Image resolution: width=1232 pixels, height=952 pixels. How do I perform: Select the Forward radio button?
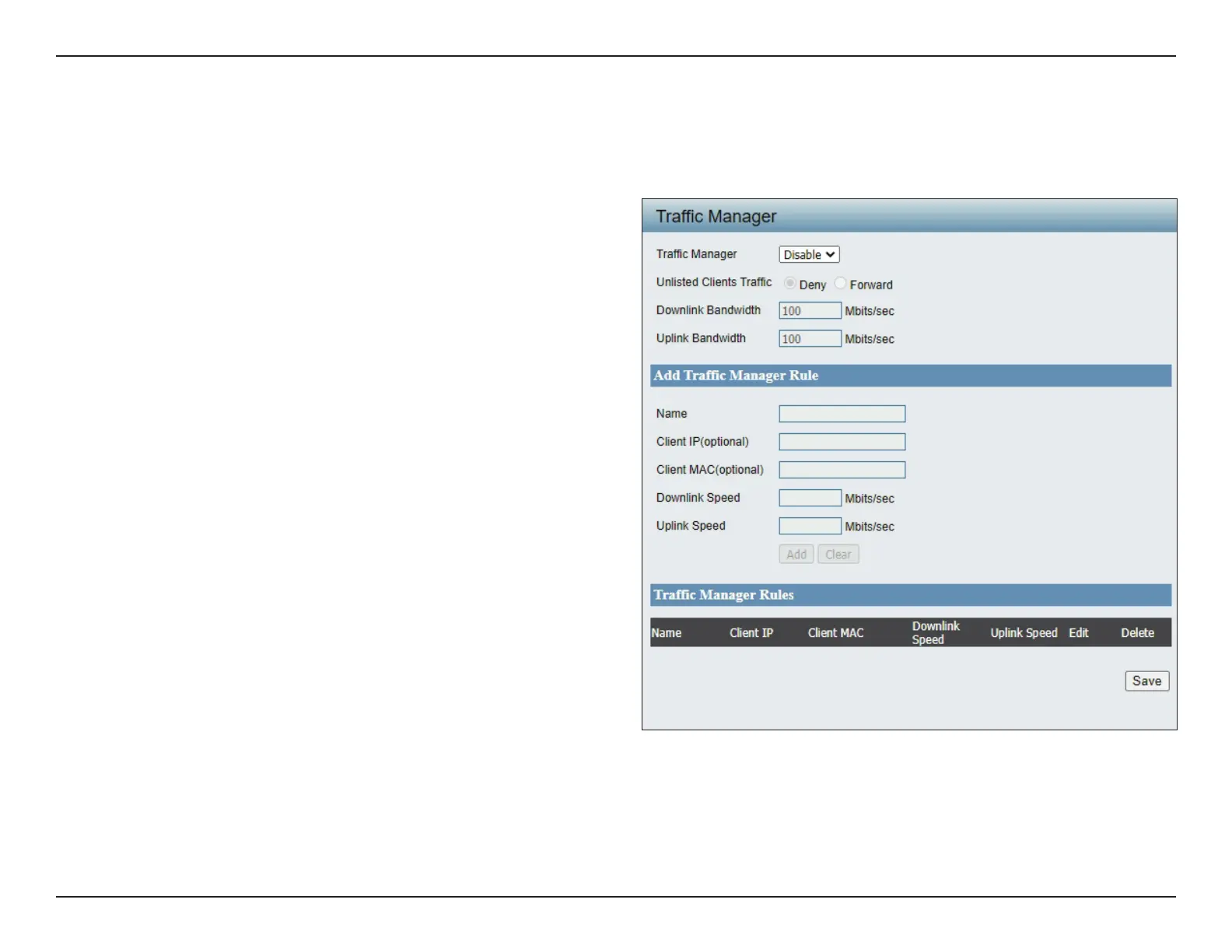840,283
